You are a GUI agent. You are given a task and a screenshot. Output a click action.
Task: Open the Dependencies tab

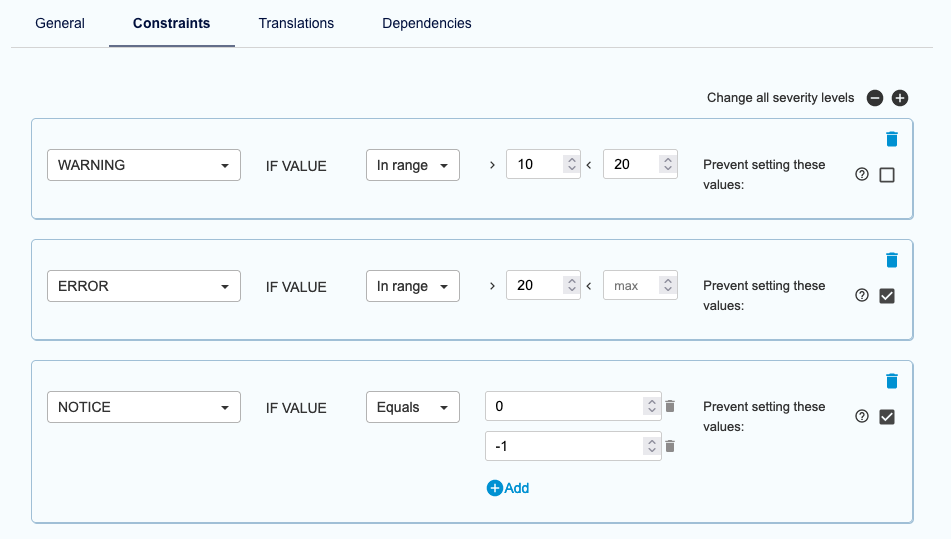[x=427, y=23]
